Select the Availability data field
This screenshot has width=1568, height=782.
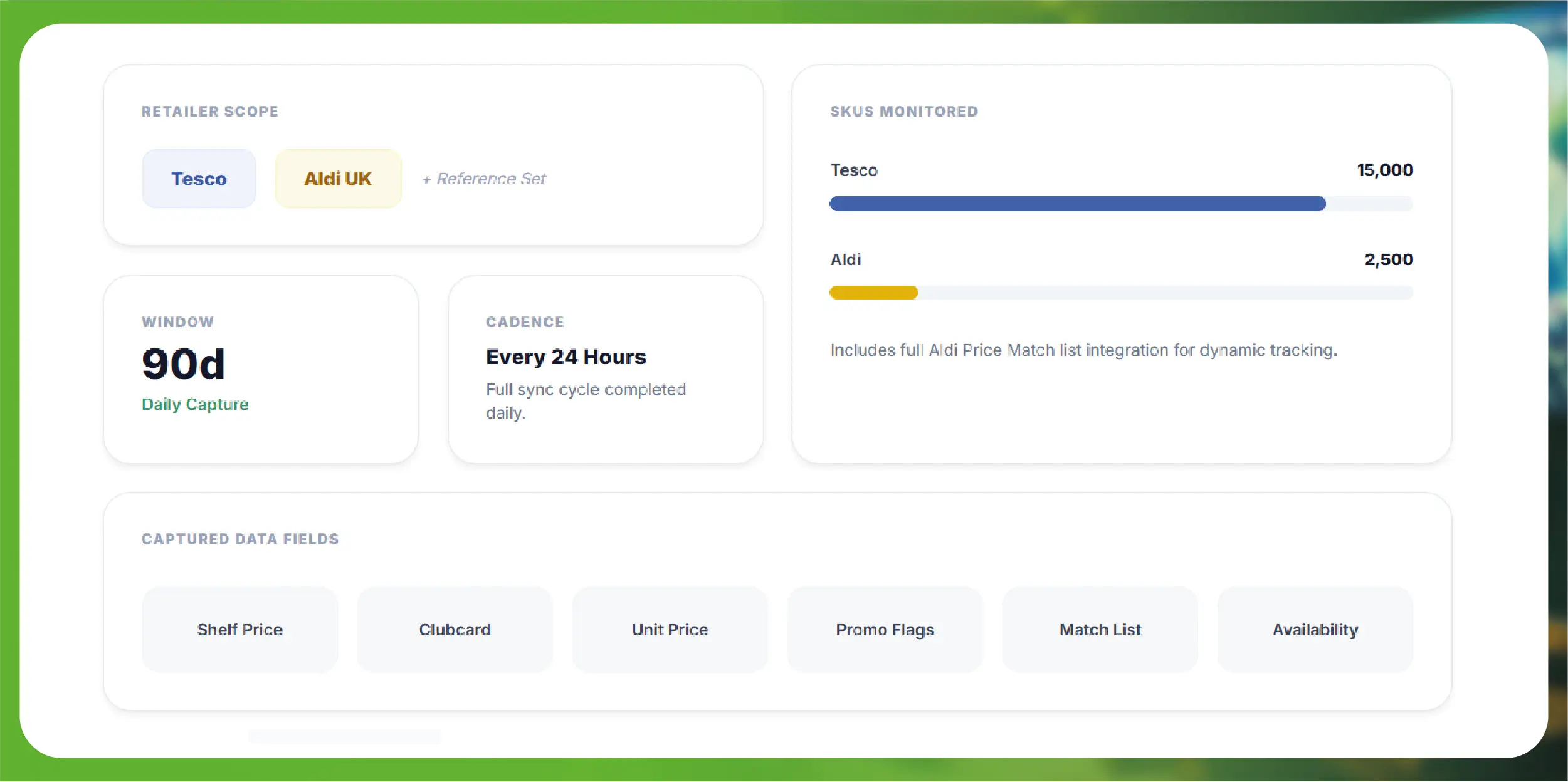click(1315, 630)
